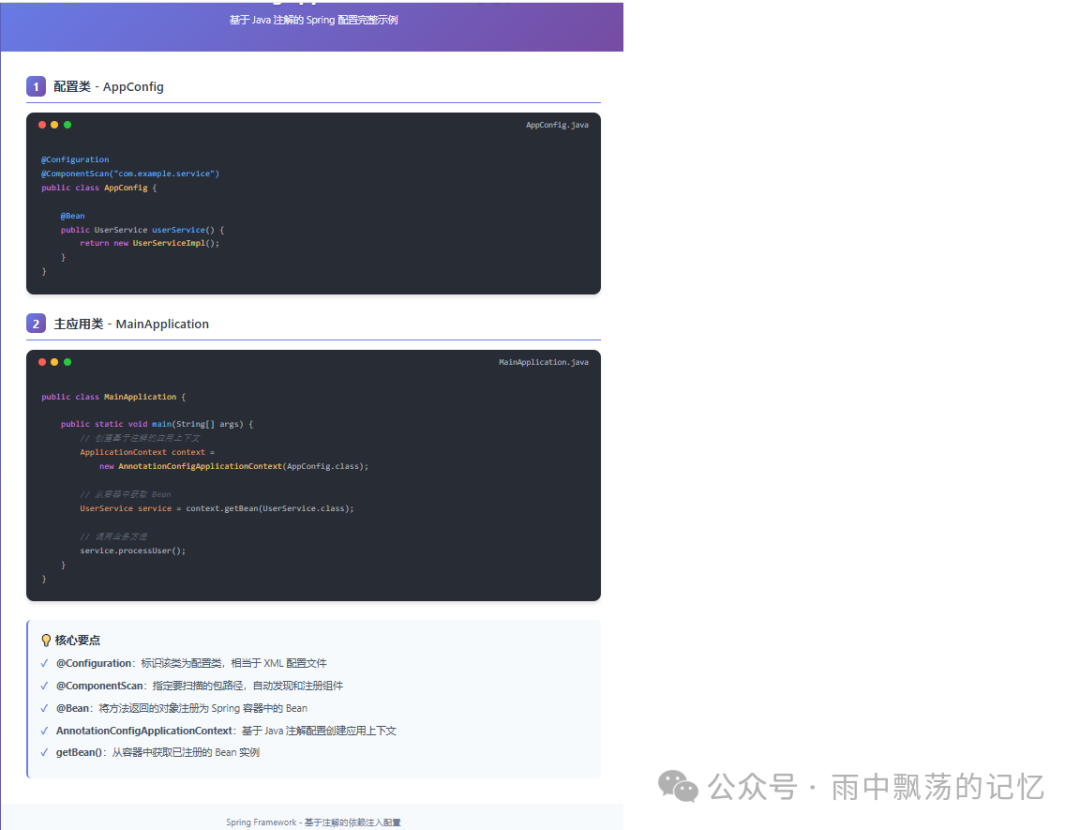Image resolution: width=1080 pixels, height=830 pixels.
Task: Click the red traffic light dot on AppConfig.java window
Action: 40,124
